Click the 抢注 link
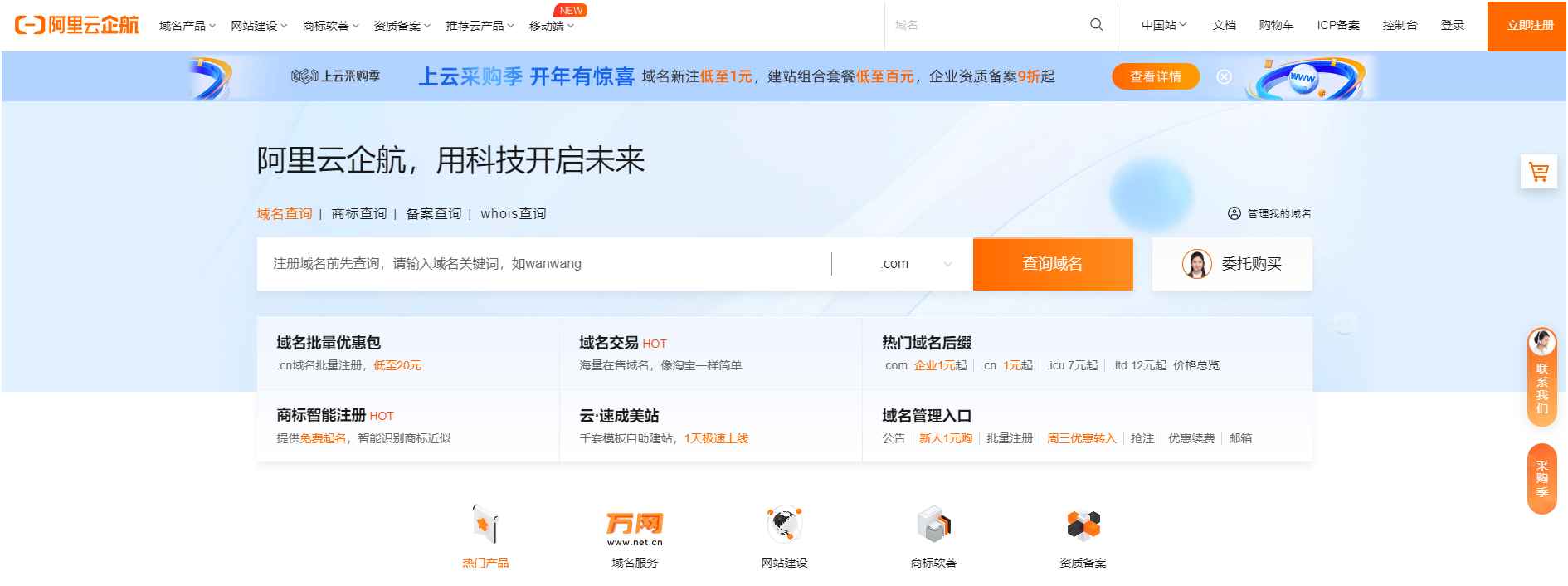 [1142, 438]
